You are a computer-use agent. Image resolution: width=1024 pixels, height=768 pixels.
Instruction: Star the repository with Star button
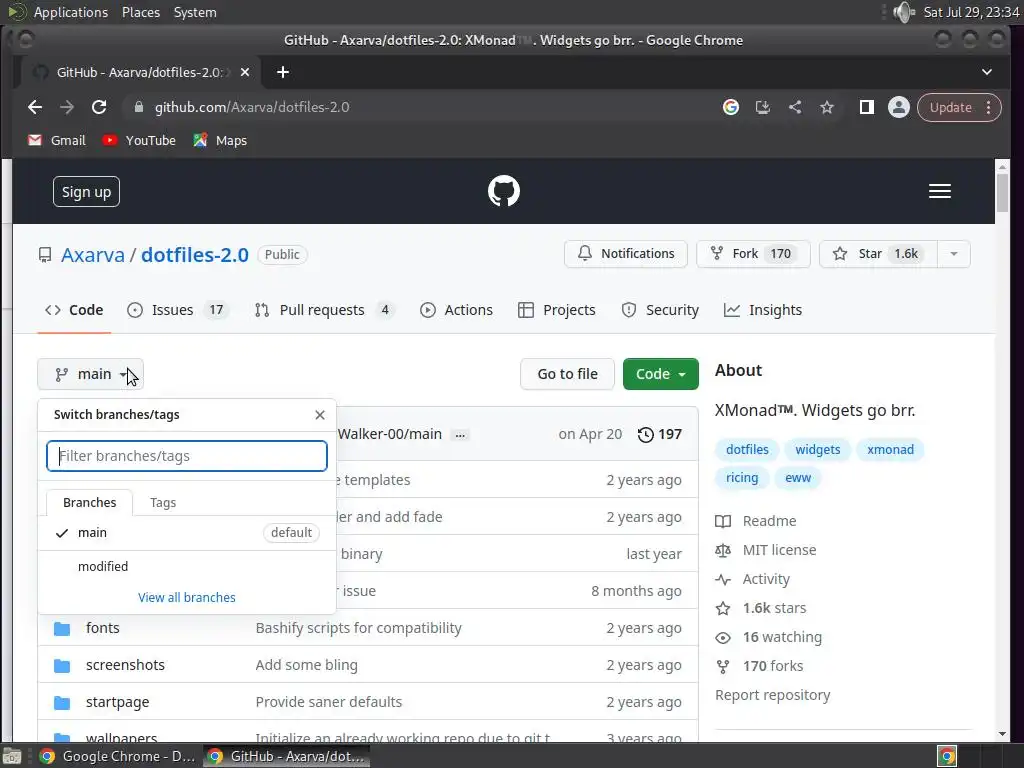click(878, 254)
